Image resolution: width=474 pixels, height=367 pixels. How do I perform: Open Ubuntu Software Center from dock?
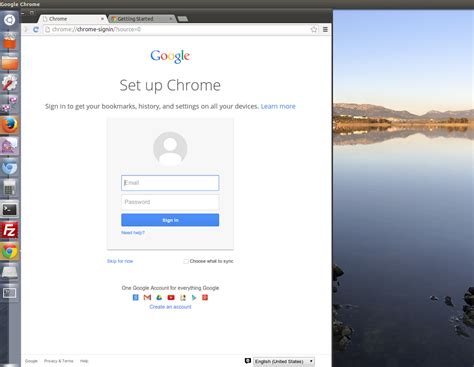[x=9, y=41]
